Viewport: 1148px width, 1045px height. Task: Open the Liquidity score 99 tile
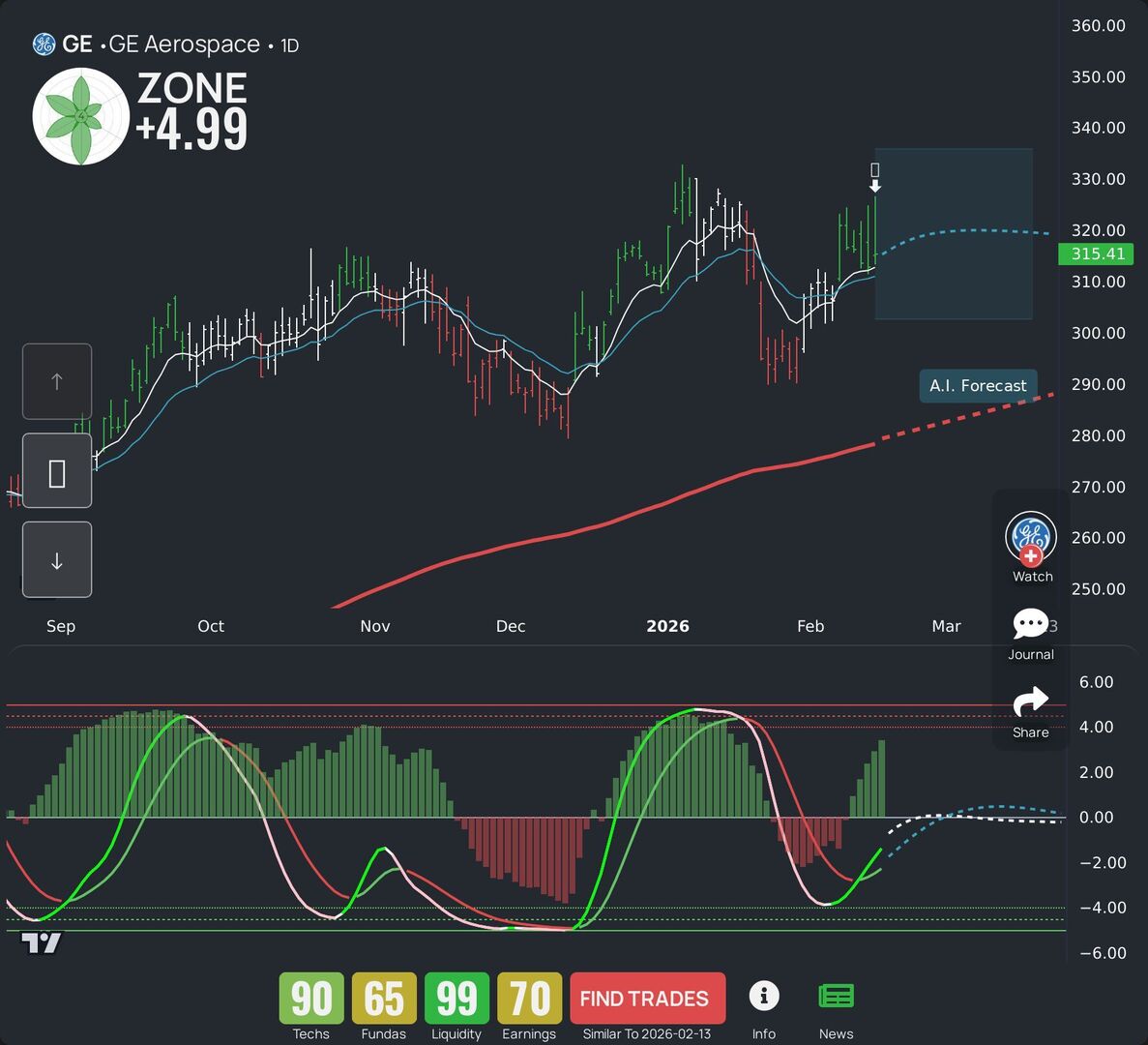pyautogui.click(x=456, y=999)
